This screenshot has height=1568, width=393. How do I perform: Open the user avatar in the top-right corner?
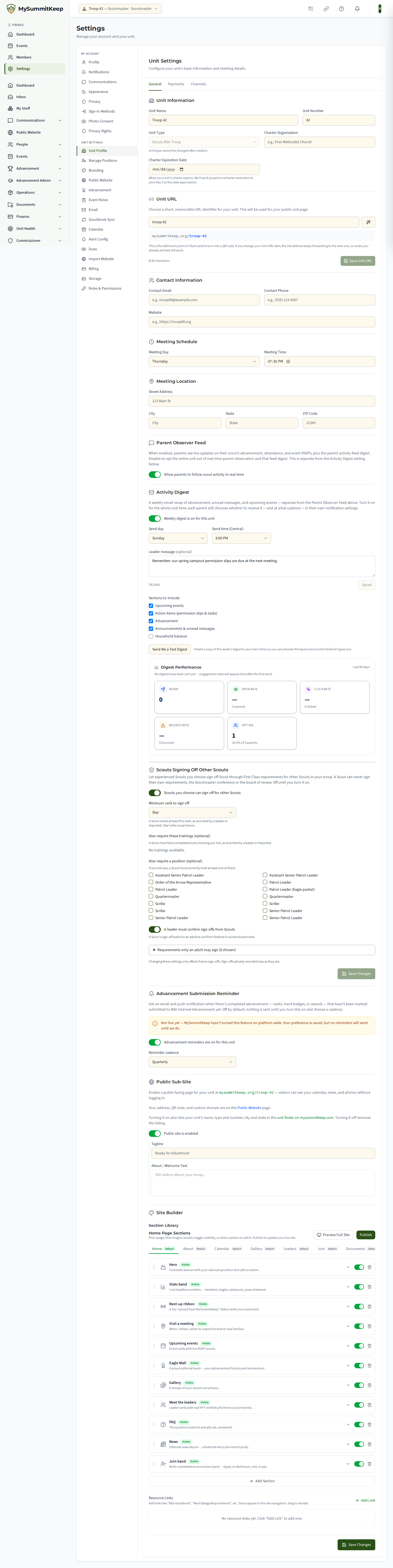pos(380,8)
